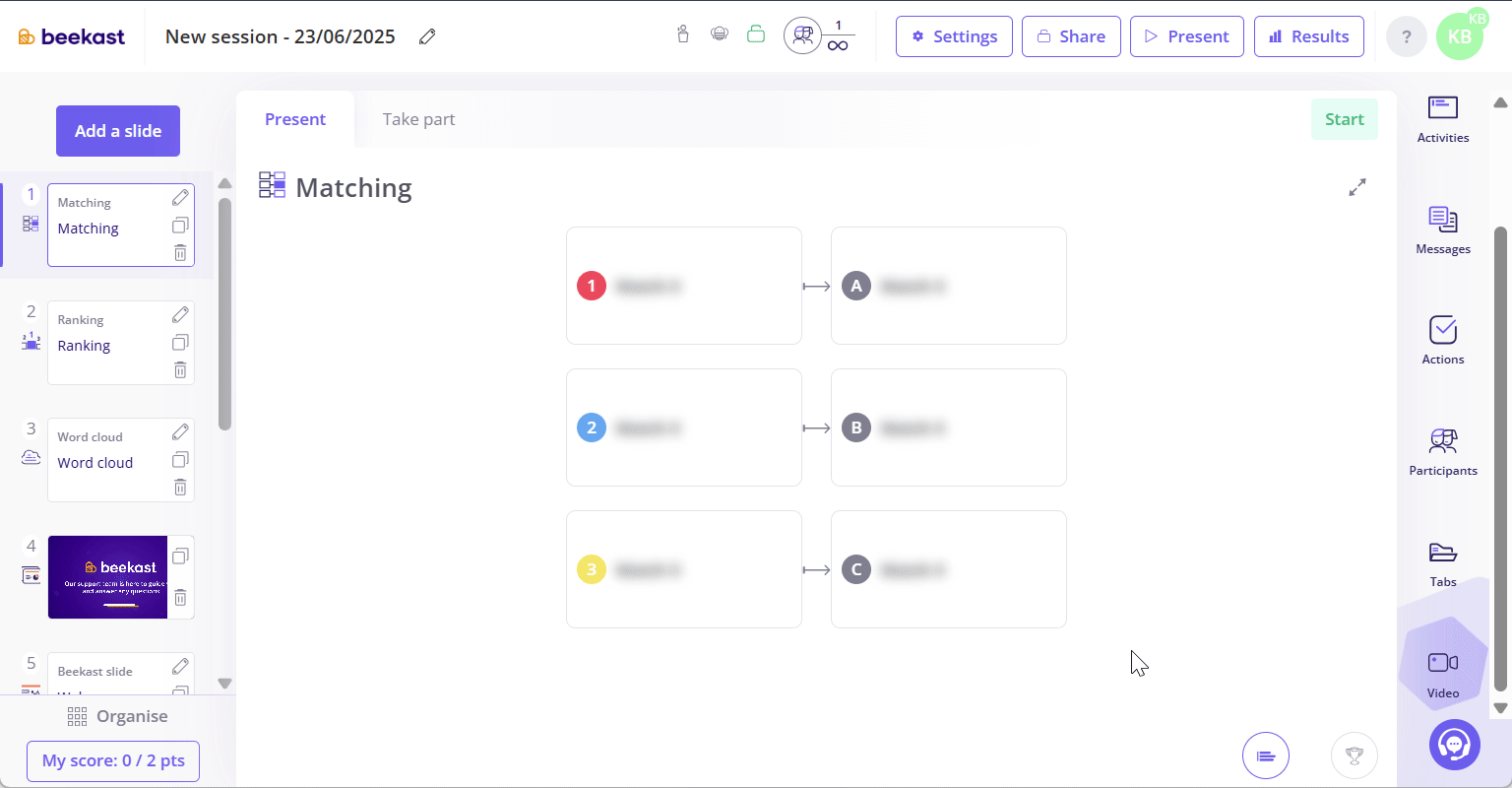
Task: Edit the session title with pencil icon
Action: (x=427, y=36)
